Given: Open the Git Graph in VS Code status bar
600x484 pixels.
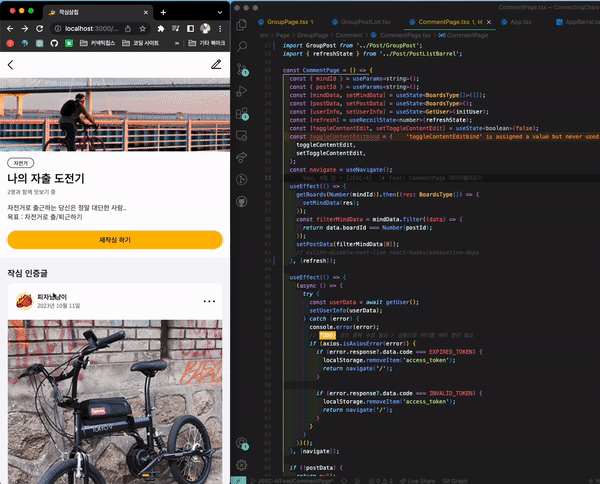Looking at the screenshot, I should (455, 481).
